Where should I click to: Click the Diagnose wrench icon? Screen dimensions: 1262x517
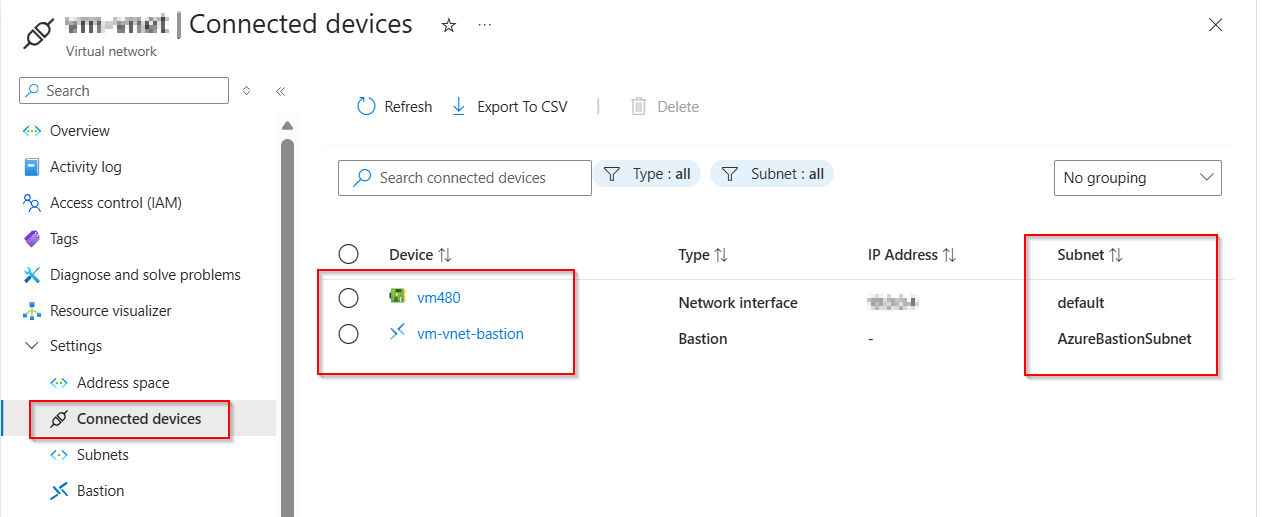[x=31, y=275]
